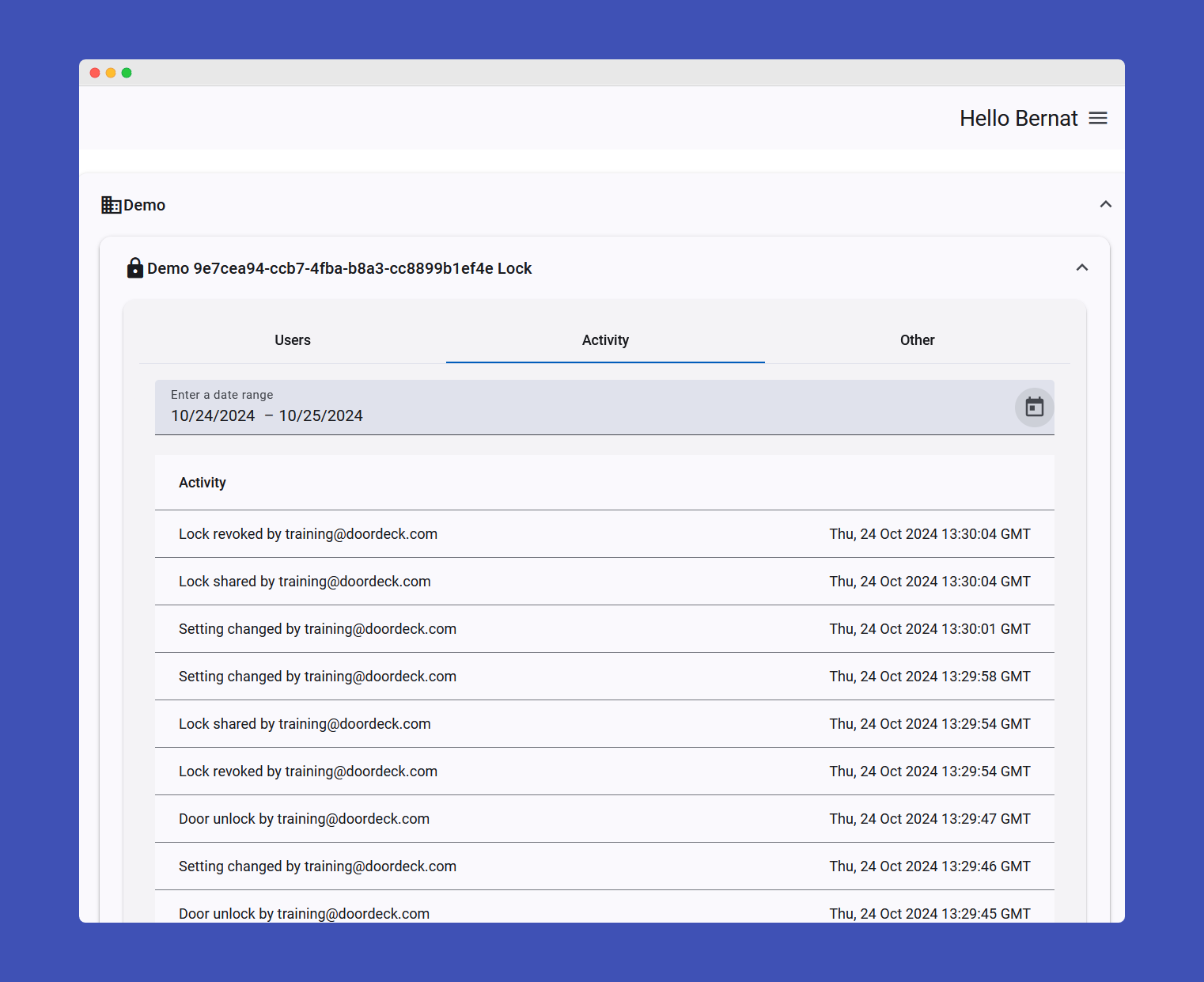Select the Activity tab
This screenshot has height=982, width=1204.
pos(605,340)
